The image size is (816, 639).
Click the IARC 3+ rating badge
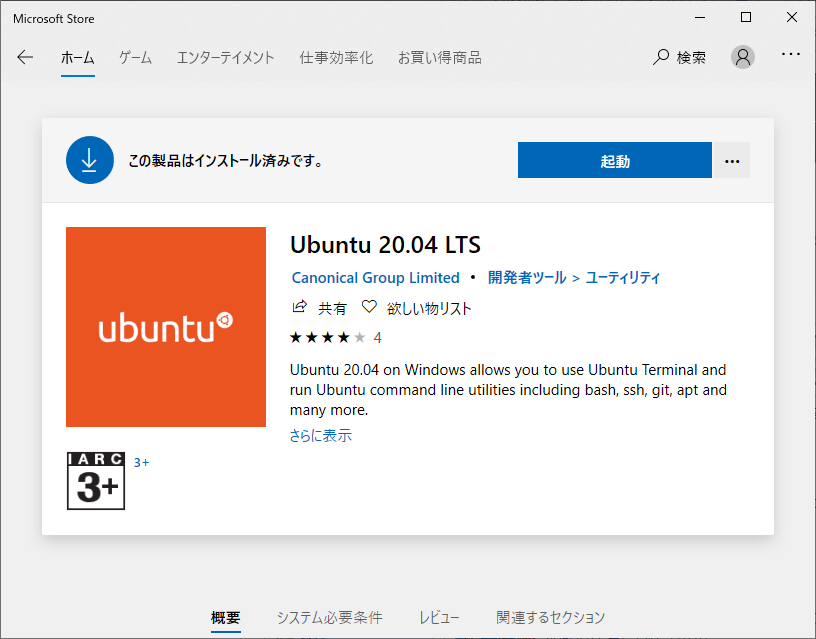[x=96, y=481]
